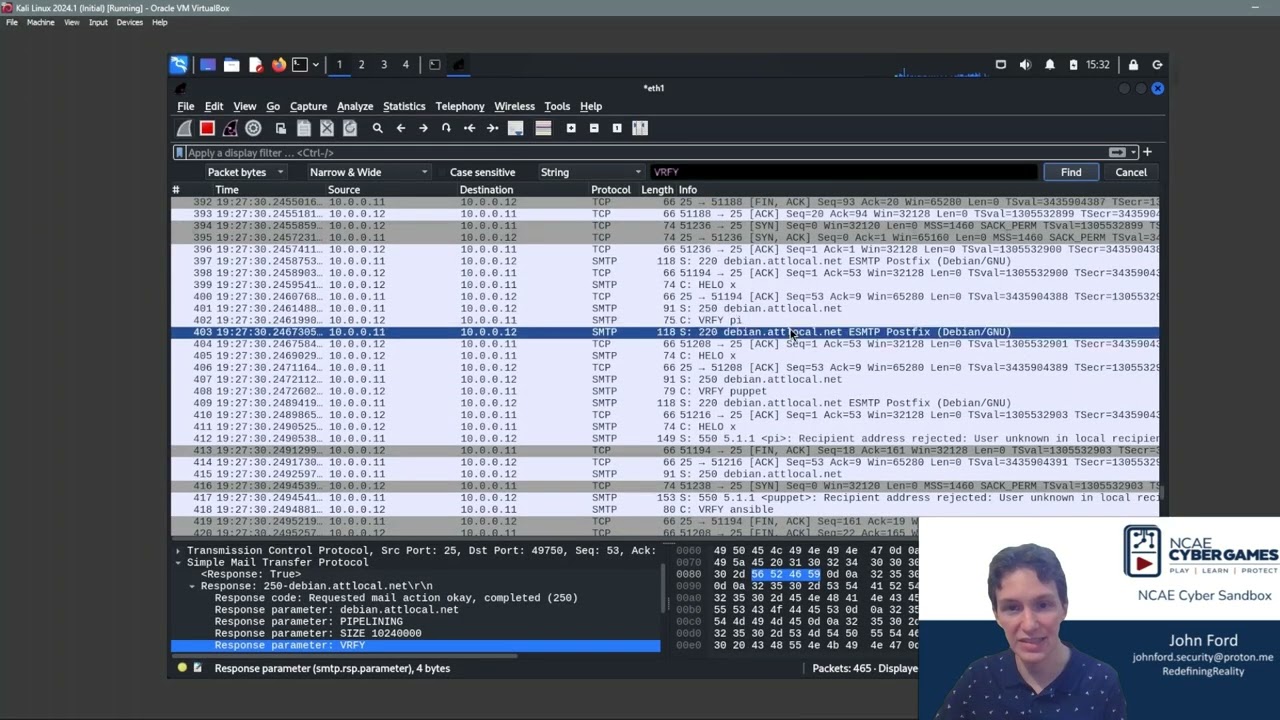This screenshot has height=720, width=1280.
Task: Click the Resize columns to fit content icon
Action: click(x=640, y=128)
